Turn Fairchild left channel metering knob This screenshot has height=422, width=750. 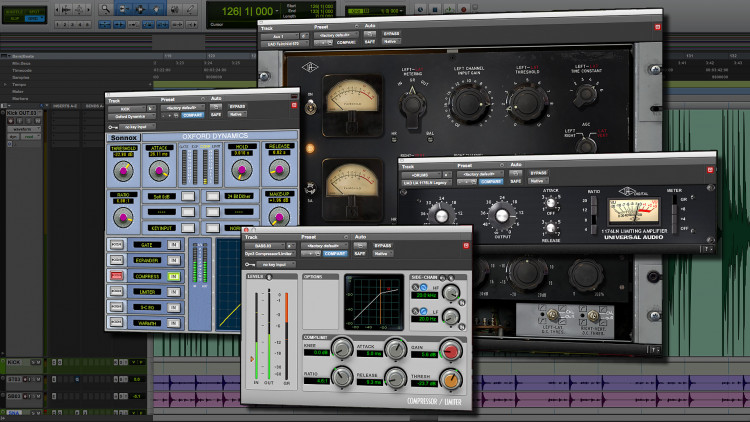click(x=413, y=106)
